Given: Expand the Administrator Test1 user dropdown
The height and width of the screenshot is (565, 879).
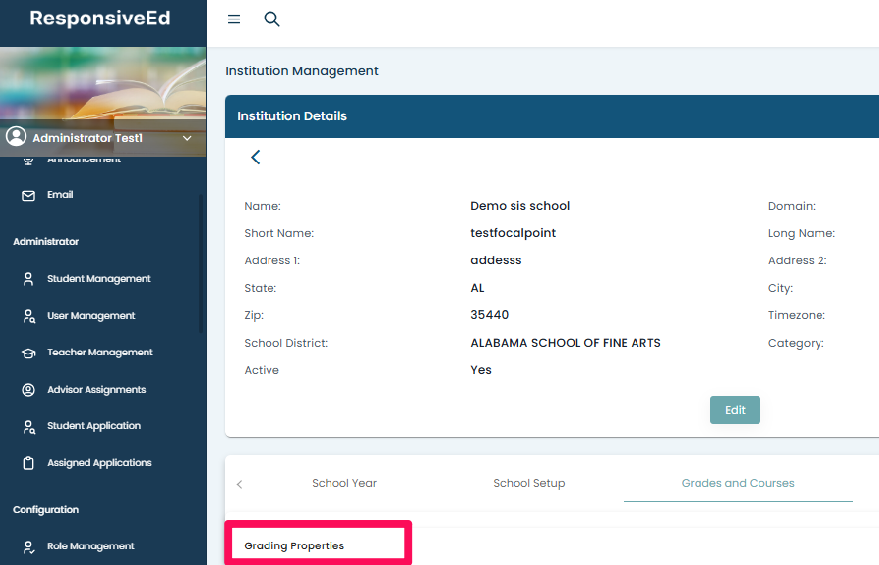Looking at the screenshot, I should pos(187,138).
